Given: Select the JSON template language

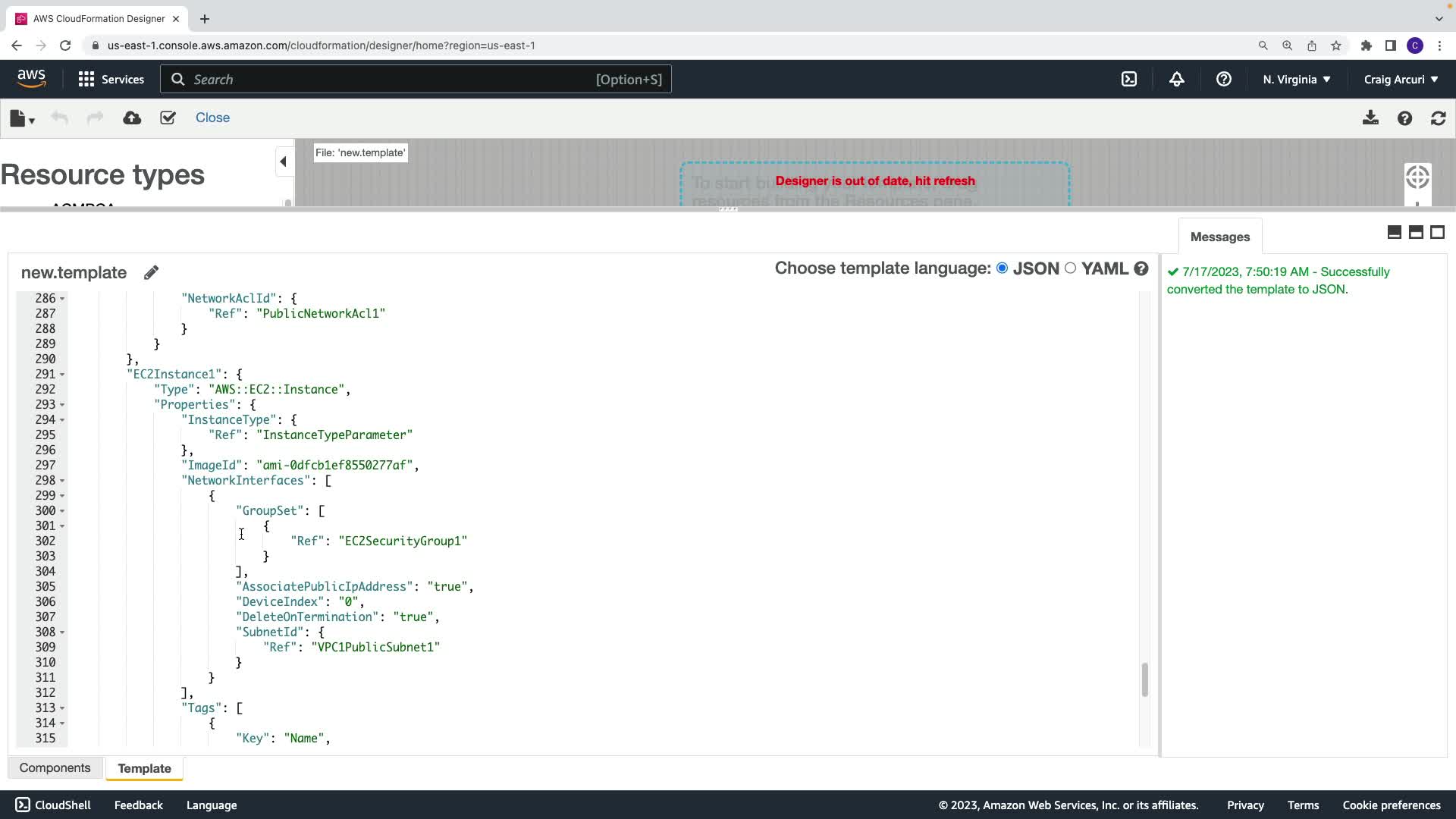Looking at the screenshot, I should (x=1002, y=268).
